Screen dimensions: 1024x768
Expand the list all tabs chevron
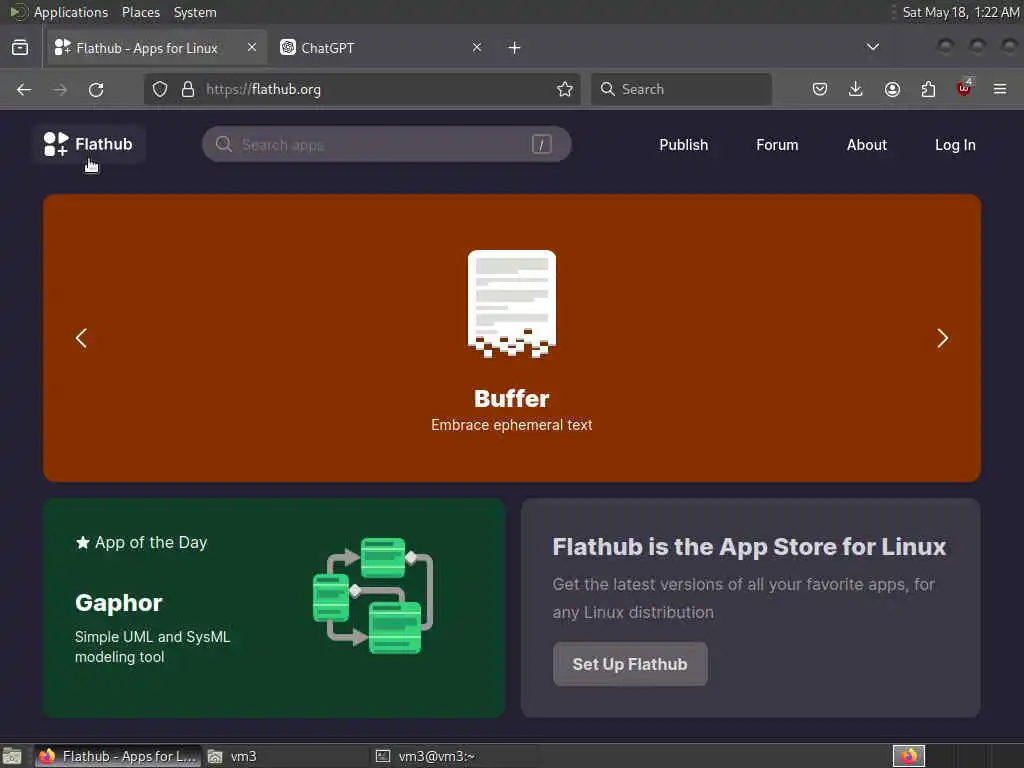872,47
